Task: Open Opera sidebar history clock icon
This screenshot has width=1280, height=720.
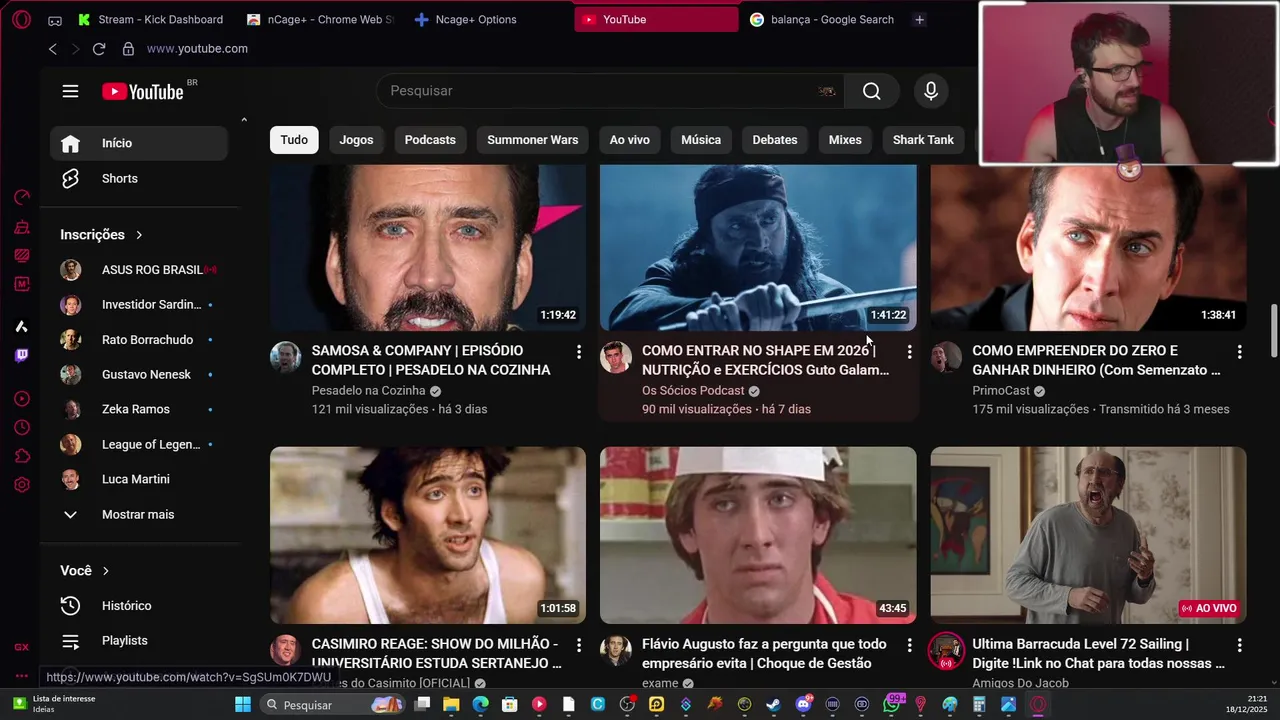Action: point(22,428)
